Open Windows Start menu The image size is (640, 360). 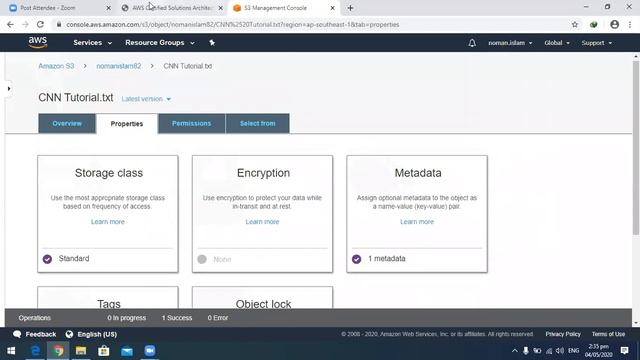pos(11,351)
